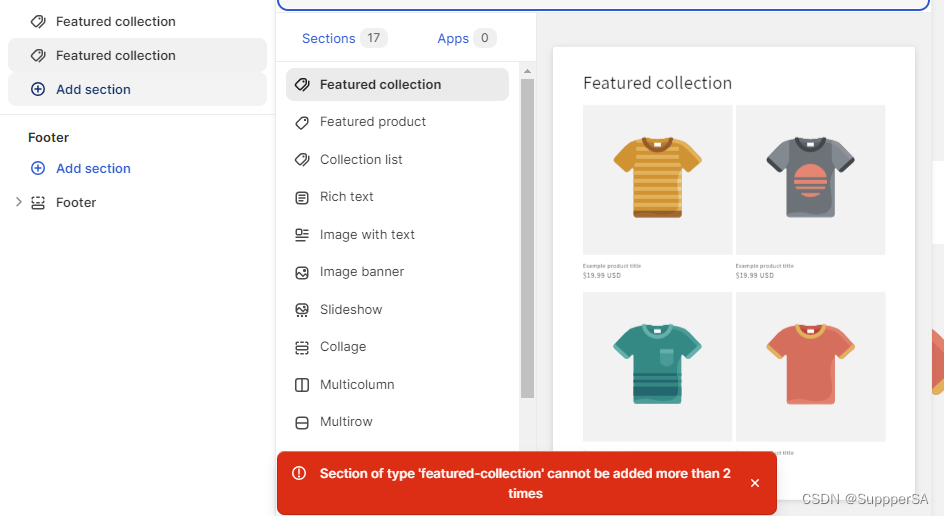Click the Collection list icon
The height and width of the screenshot is (516, 944).
pos(302,160)
